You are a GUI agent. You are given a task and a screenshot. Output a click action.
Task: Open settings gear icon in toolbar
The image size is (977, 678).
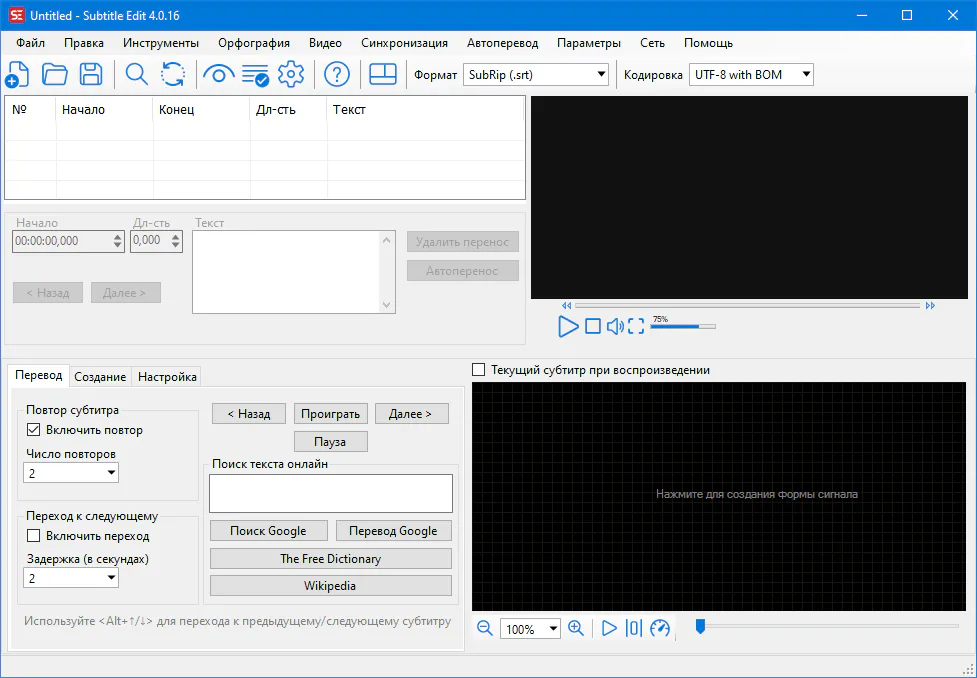[291, 74]
